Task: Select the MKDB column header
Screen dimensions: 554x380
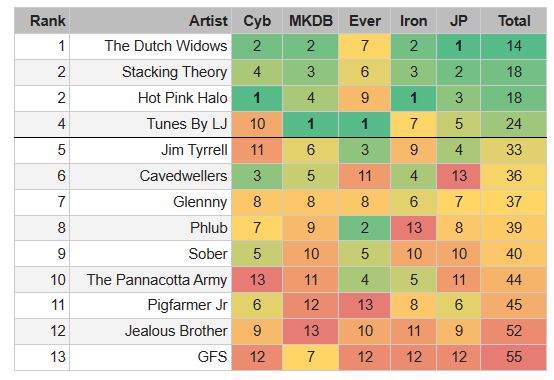Action: [311, 21]
